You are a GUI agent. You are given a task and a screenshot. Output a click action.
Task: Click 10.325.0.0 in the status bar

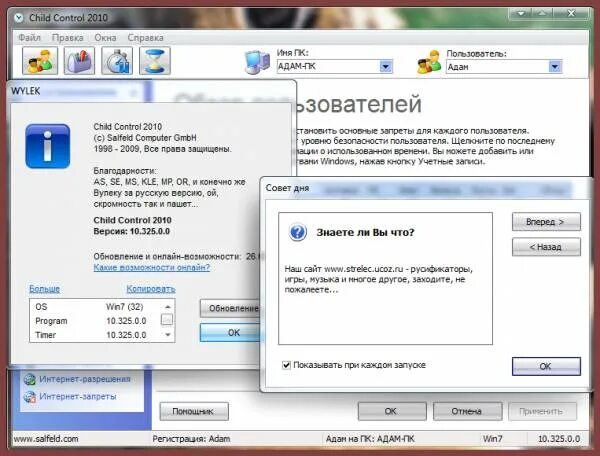559,439
